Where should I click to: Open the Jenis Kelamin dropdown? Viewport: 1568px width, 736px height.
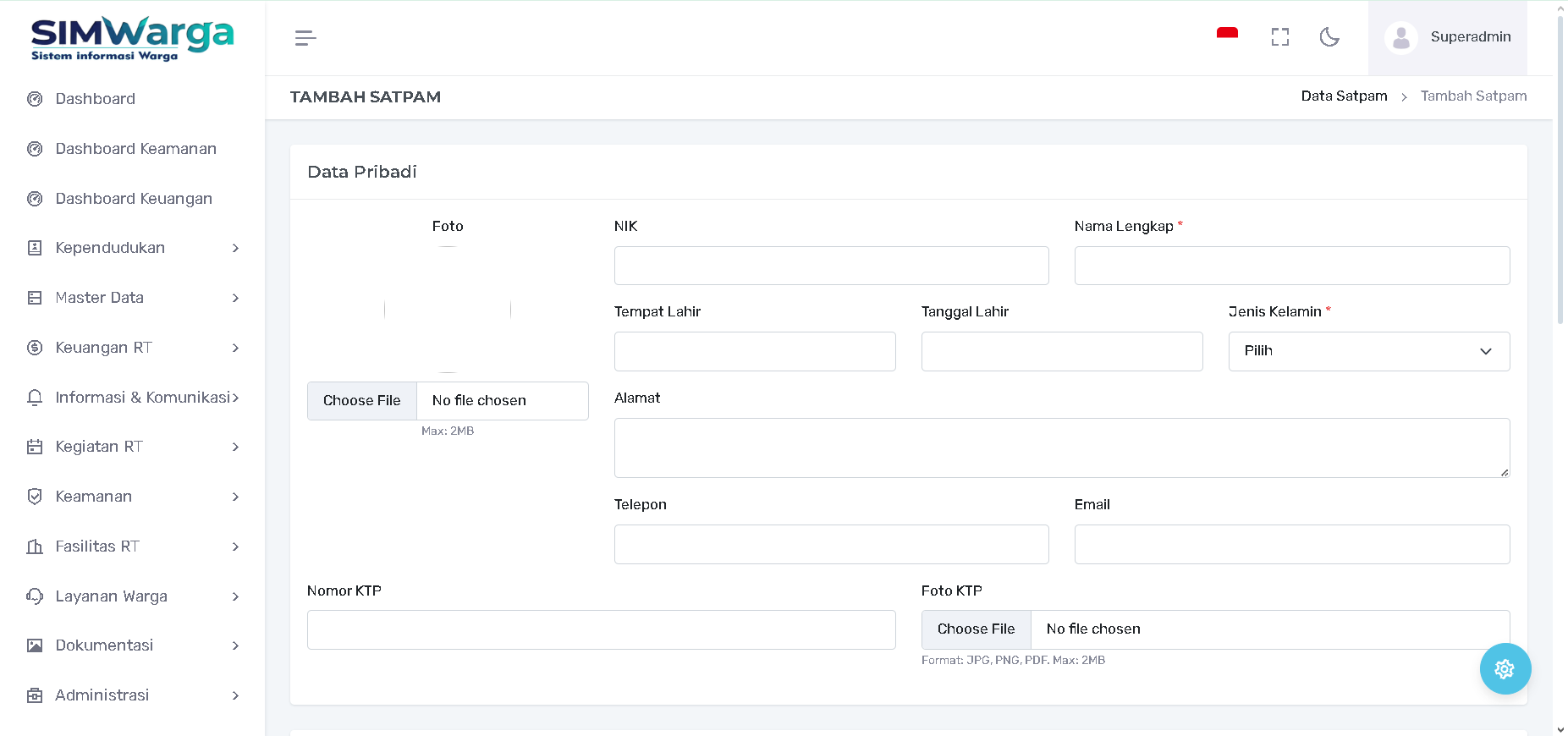pyautogui.click(x=1368, y=351)
